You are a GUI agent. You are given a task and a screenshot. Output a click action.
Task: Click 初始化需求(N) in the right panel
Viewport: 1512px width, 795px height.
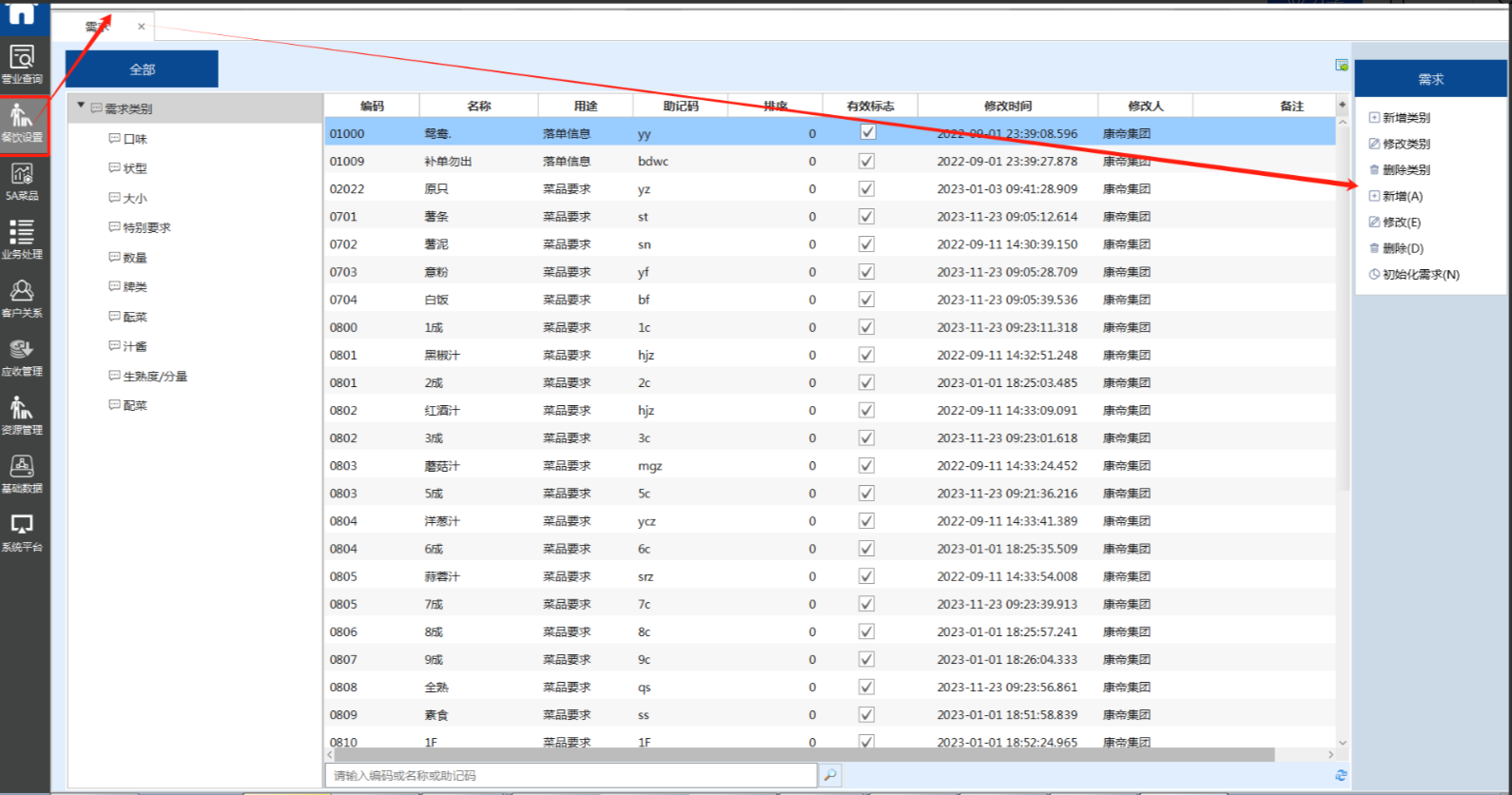[1420, 275]
